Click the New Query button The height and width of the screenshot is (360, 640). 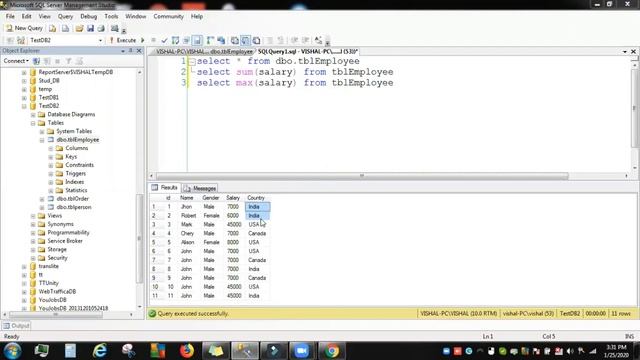pyautogui.click(x=24, y=28)
